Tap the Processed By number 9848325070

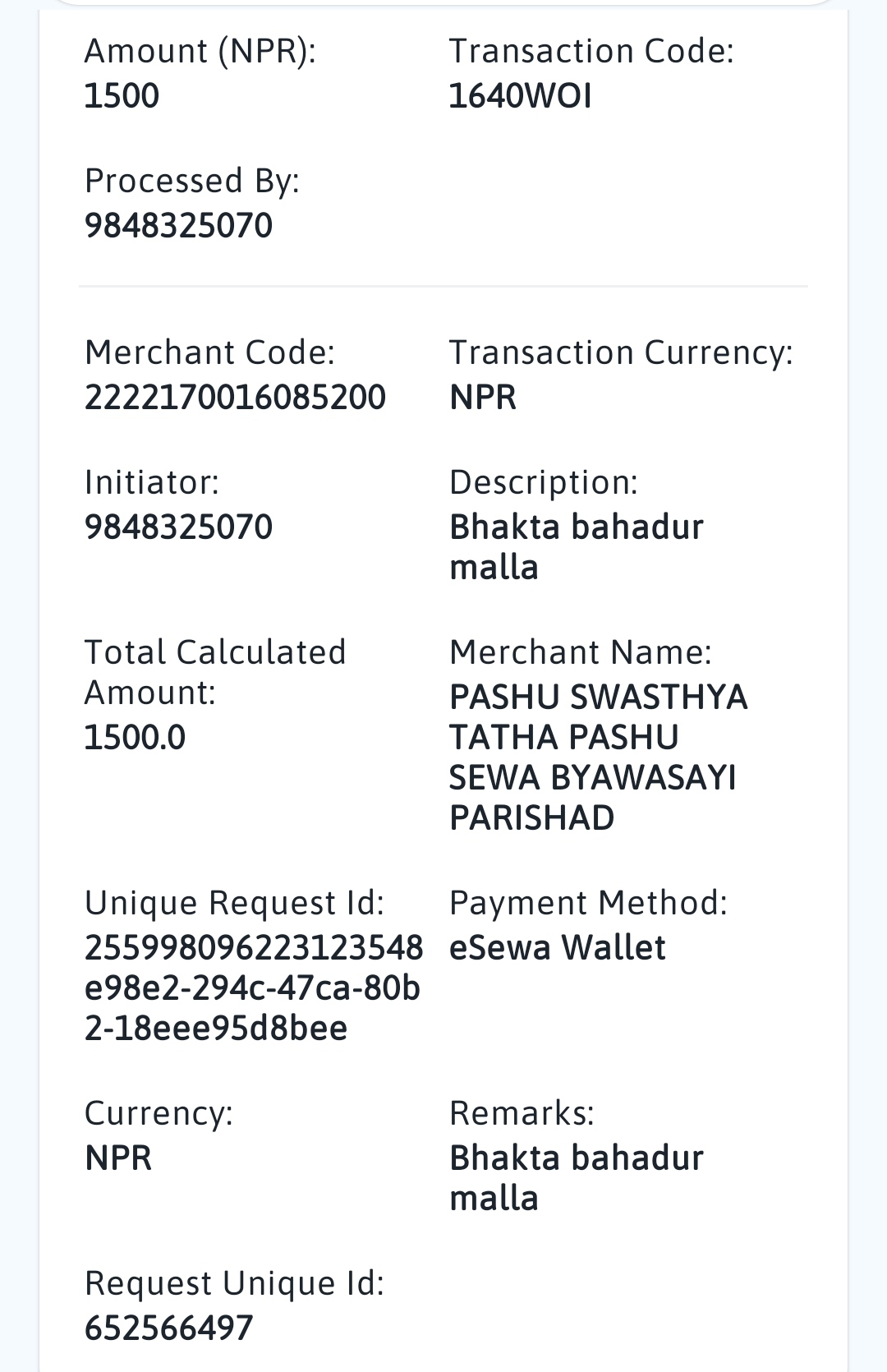point(178,226)
